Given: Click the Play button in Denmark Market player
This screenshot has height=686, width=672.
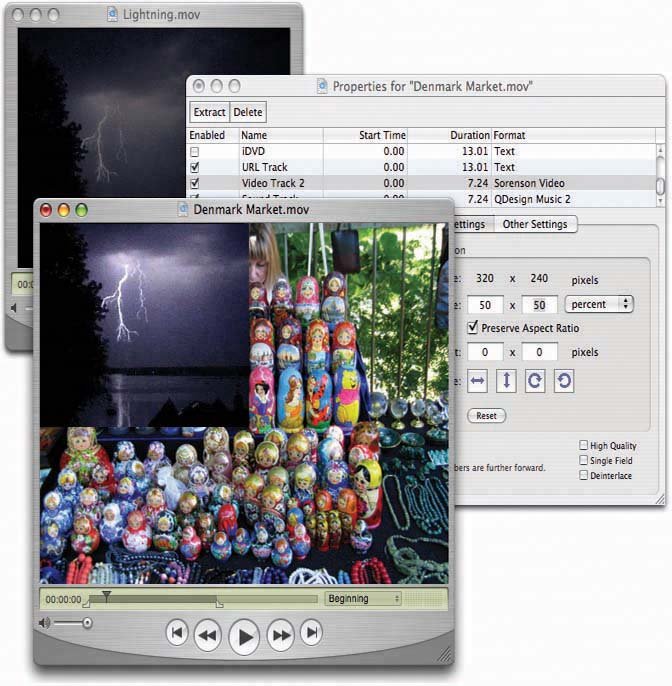Looking at the screenshot, I should pos(244,635).
